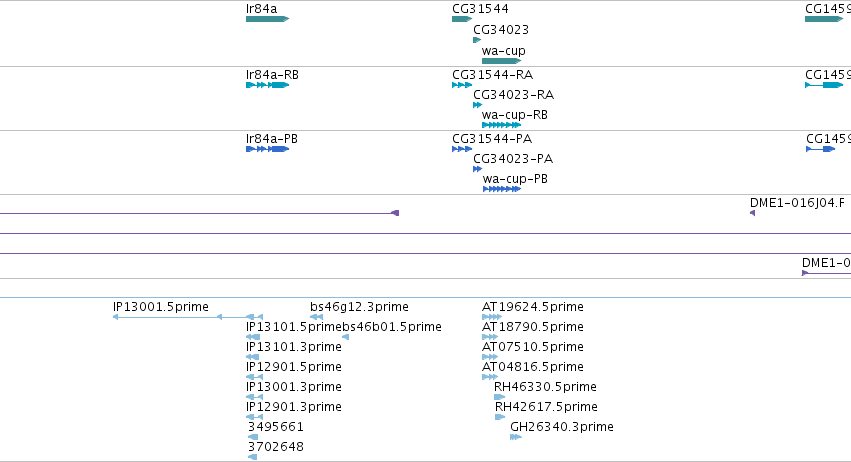The height and width of the screenshot is (462, 851).
Task: Click the Ir84a-RB transcript exon glyph
Action: point(268,85)
